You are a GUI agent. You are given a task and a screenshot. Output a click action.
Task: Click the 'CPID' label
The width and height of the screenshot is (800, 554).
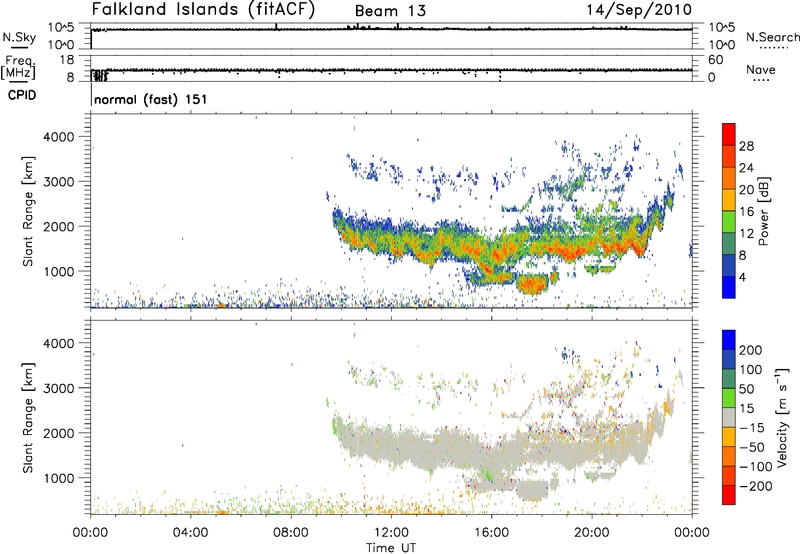[x=22, y=95]
